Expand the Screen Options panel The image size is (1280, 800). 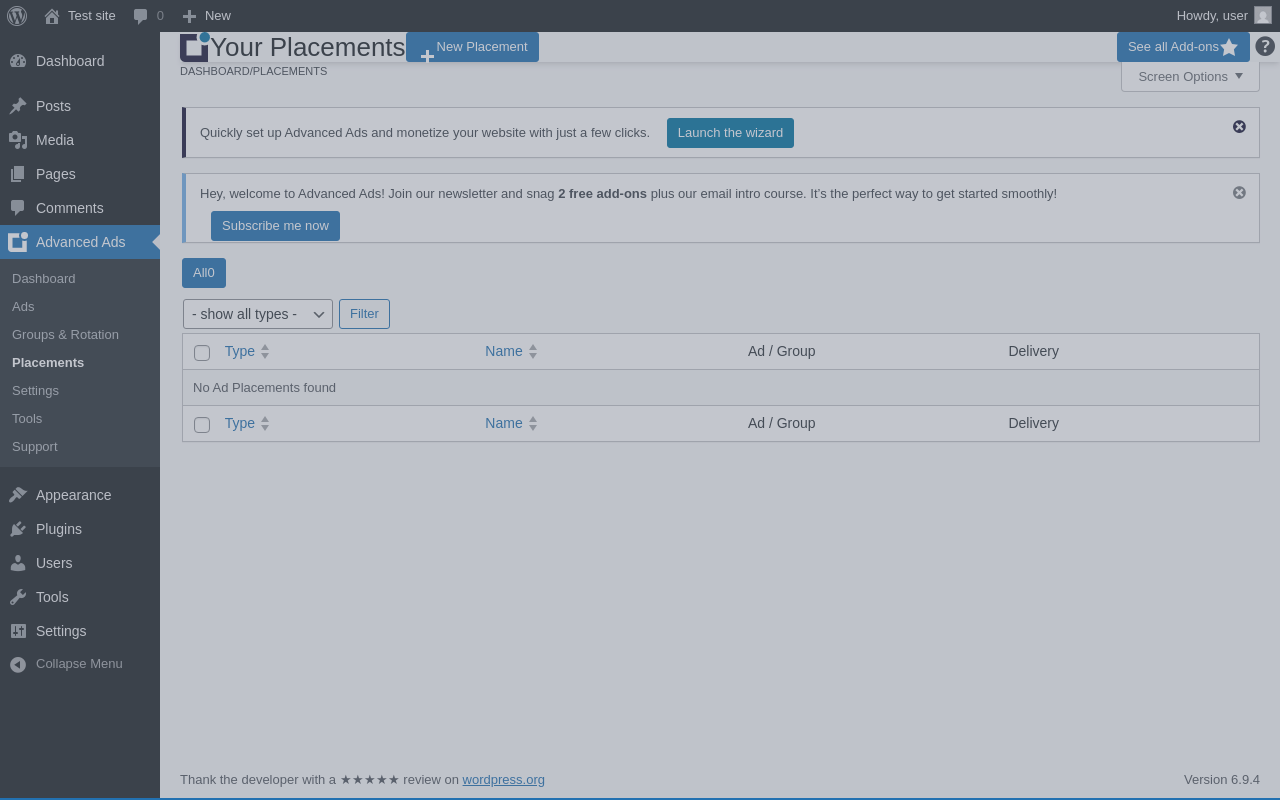(1190, 77)
